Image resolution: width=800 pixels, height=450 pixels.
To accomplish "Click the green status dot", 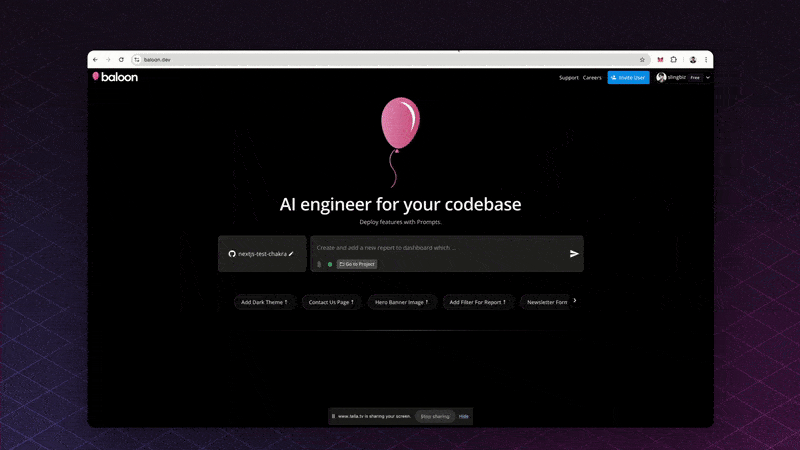I will pyautogui.click(x=330, y=264).
